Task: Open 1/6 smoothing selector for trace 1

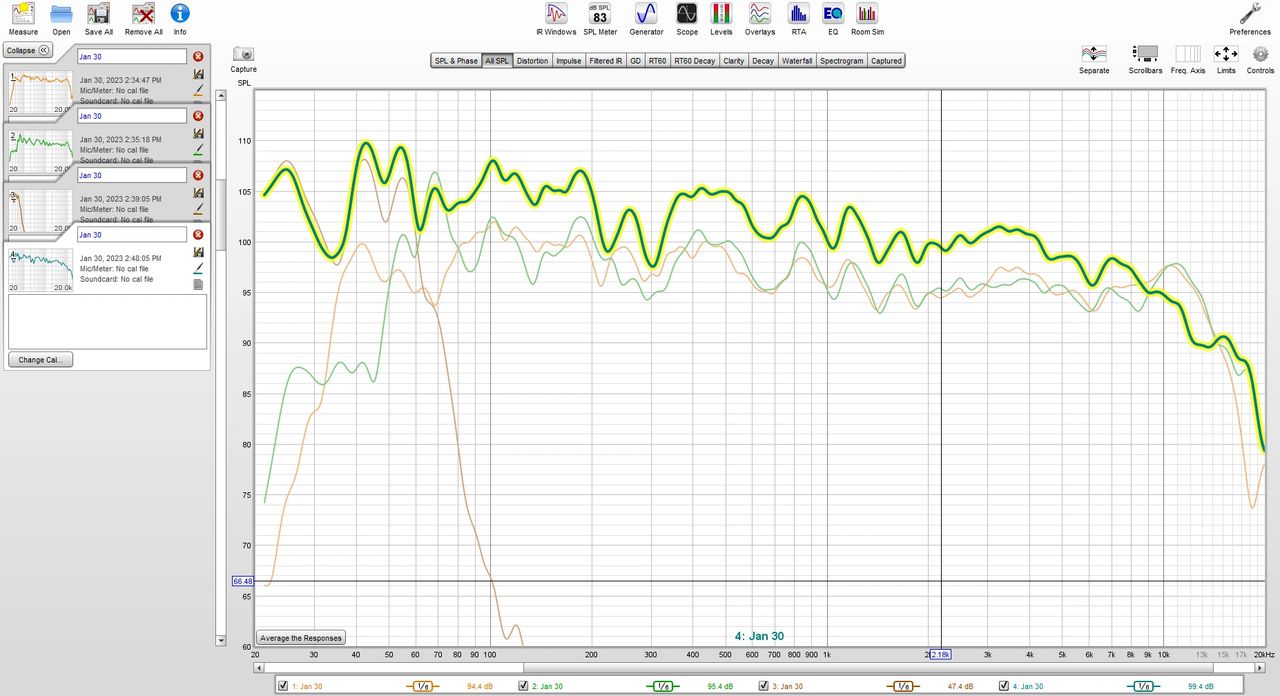Action: [422, 686]
